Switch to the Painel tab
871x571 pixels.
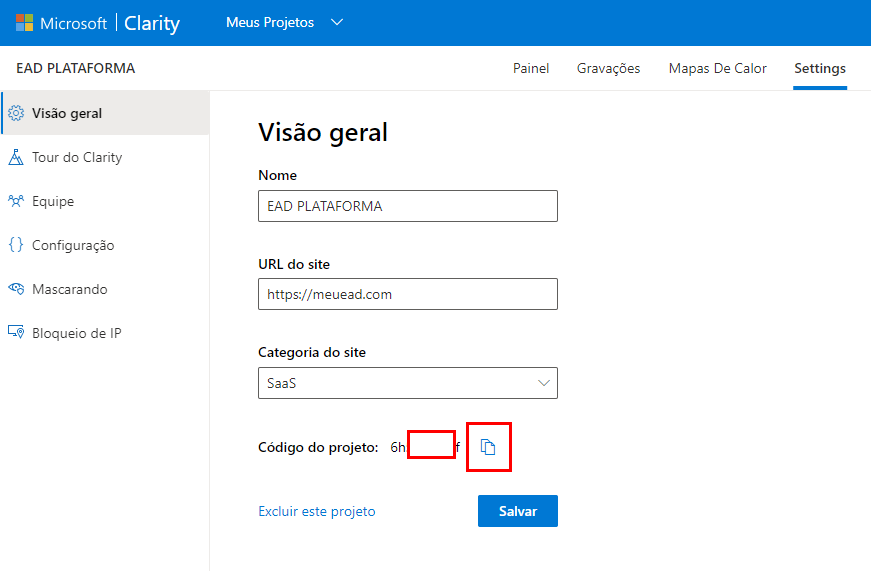tap(531, 68)
